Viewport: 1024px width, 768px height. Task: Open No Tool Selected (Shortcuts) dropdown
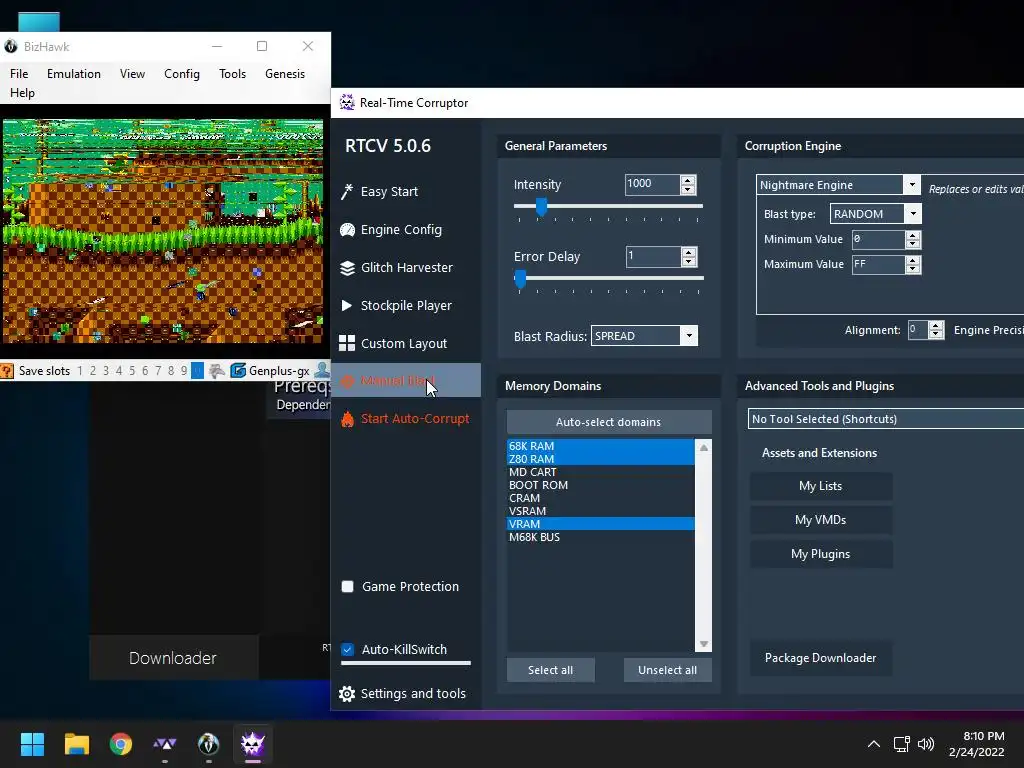pyautogui.click(x=886, y=419)
